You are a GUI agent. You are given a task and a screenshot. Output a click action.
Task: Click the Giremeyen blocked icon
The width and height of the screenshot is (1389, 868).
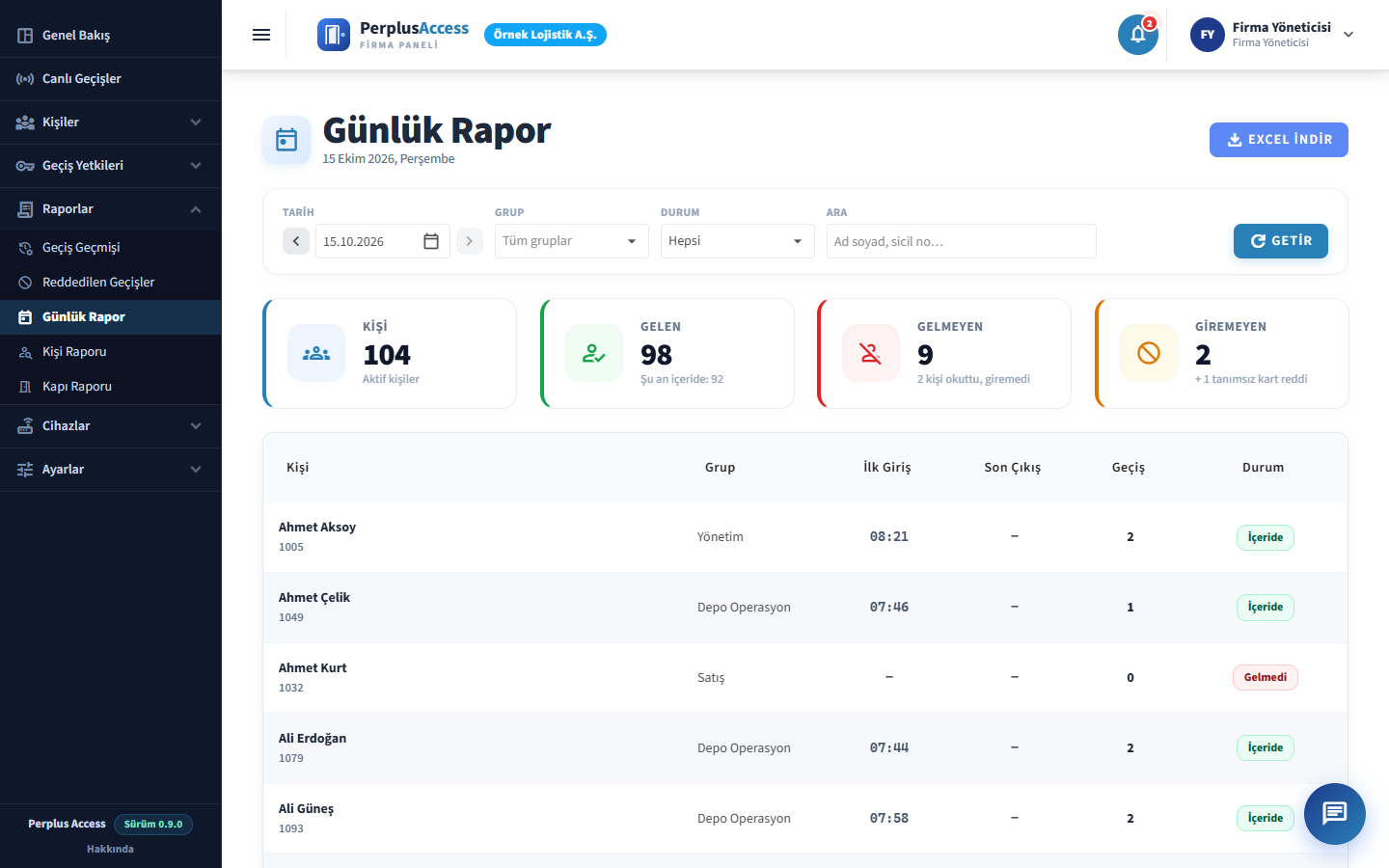tap(1149, 353)
